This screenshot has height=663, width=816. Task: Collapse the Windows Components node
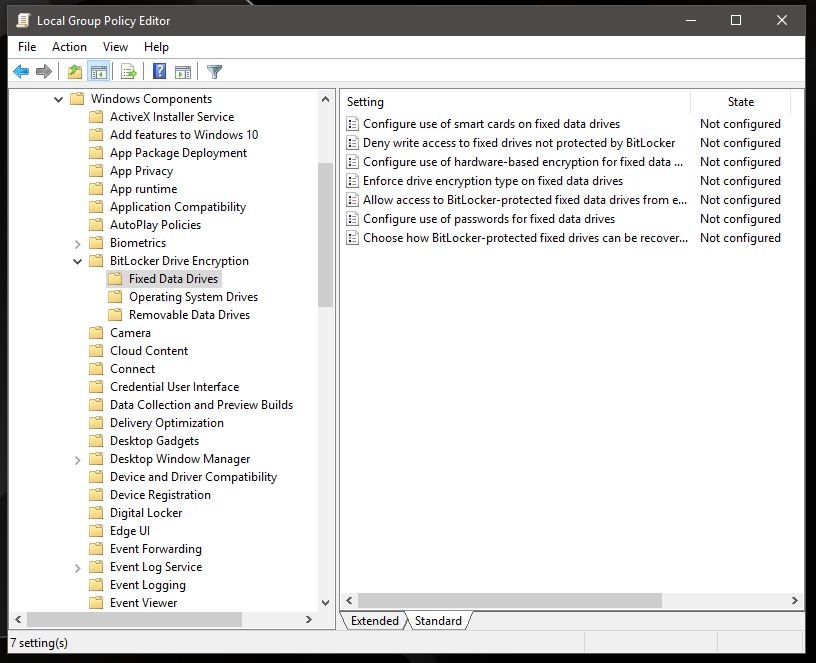(x=59, y=99)
